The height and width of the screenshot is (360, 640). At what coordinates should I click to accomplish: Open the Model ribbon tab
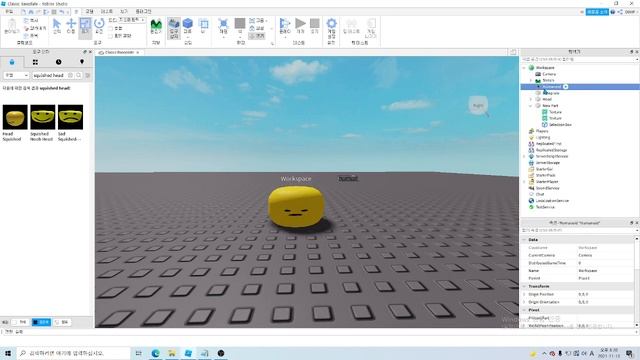click(x=89, y=11)
